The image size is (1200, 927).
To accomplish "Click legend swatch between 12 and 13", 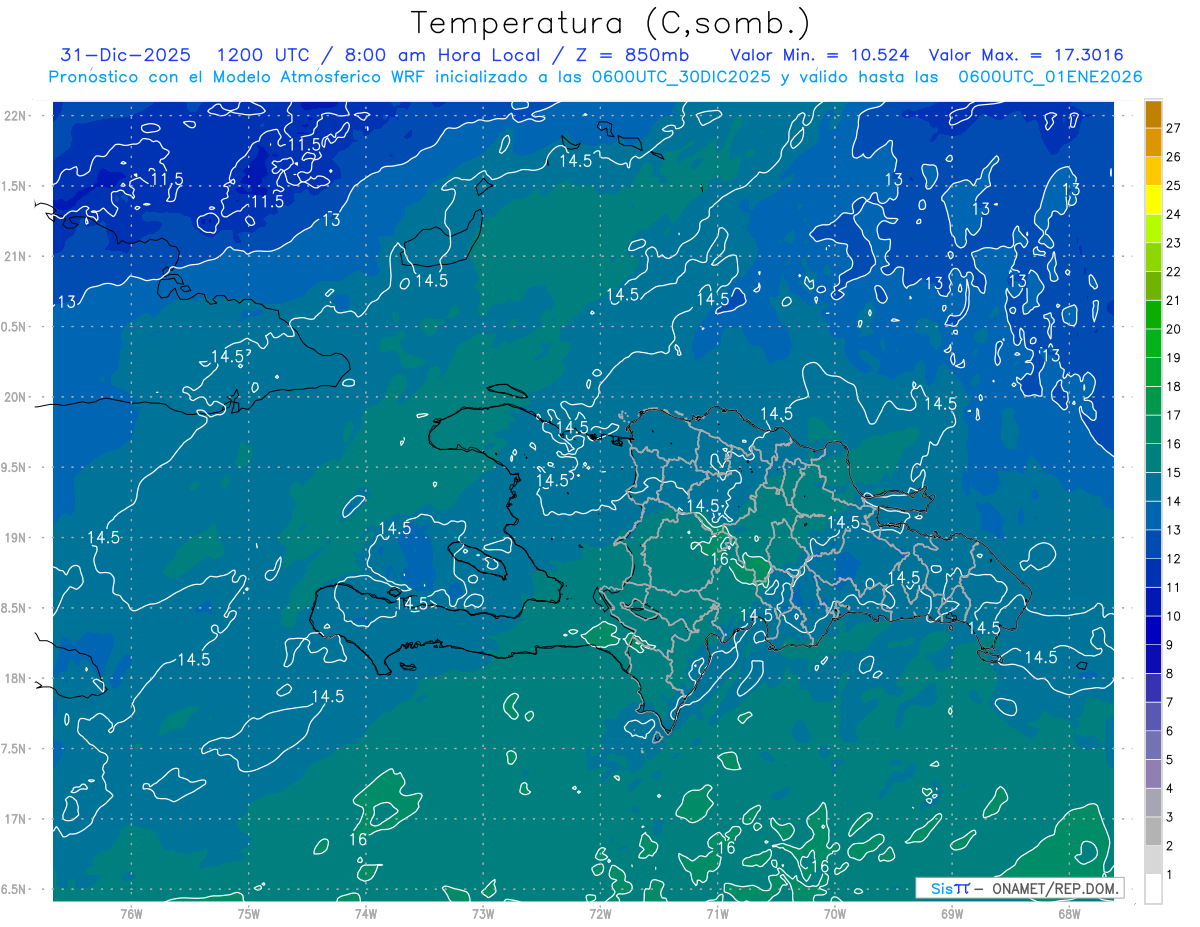I will (x=1153, y=545).
